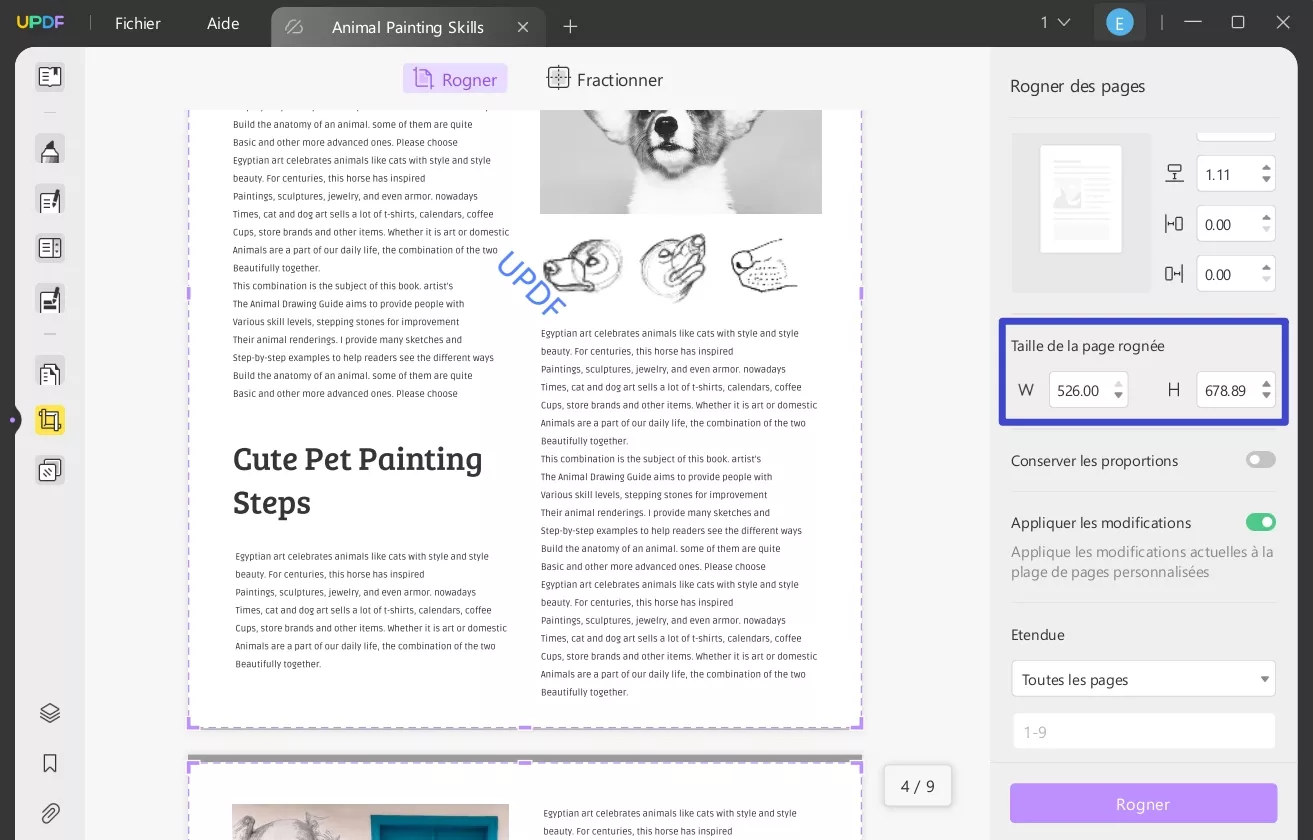The width and height of the screenshot is (1313, 840).
Task: Click the UPDF logo
Action: [x=40, y=22]
